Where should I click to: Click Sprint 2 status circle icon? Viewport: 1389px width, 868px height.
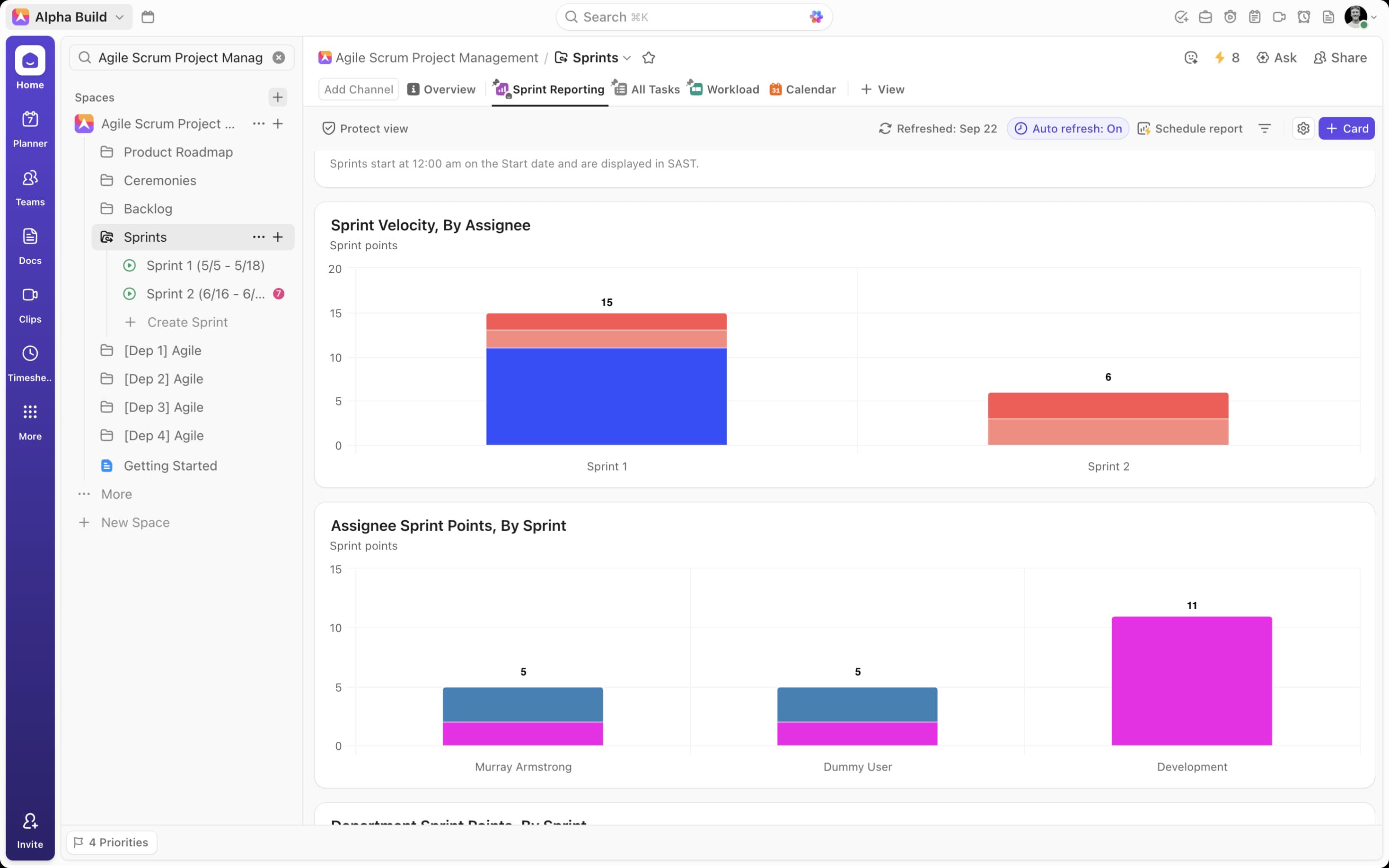click(x=130, y=294)
